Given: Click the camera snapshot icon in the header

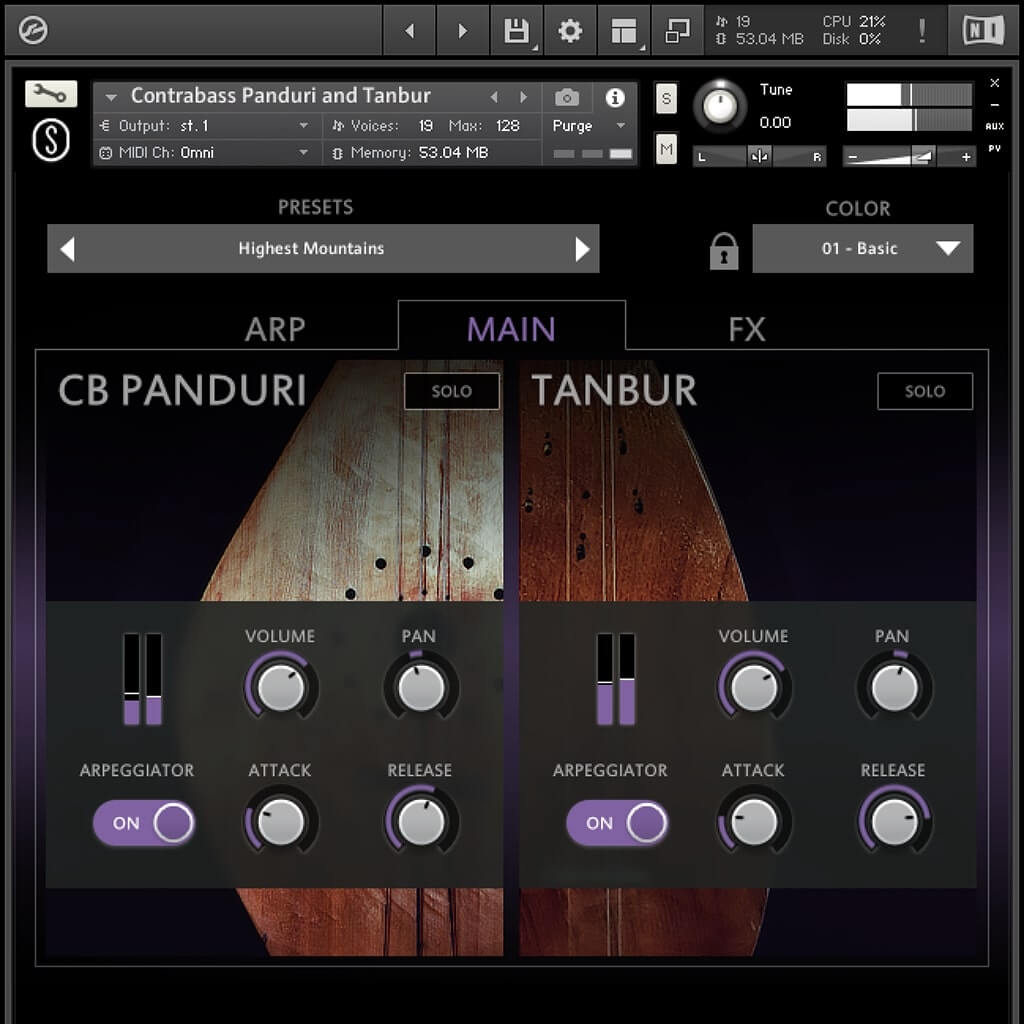Looking at the screenshot, I should tap(568, 96).
